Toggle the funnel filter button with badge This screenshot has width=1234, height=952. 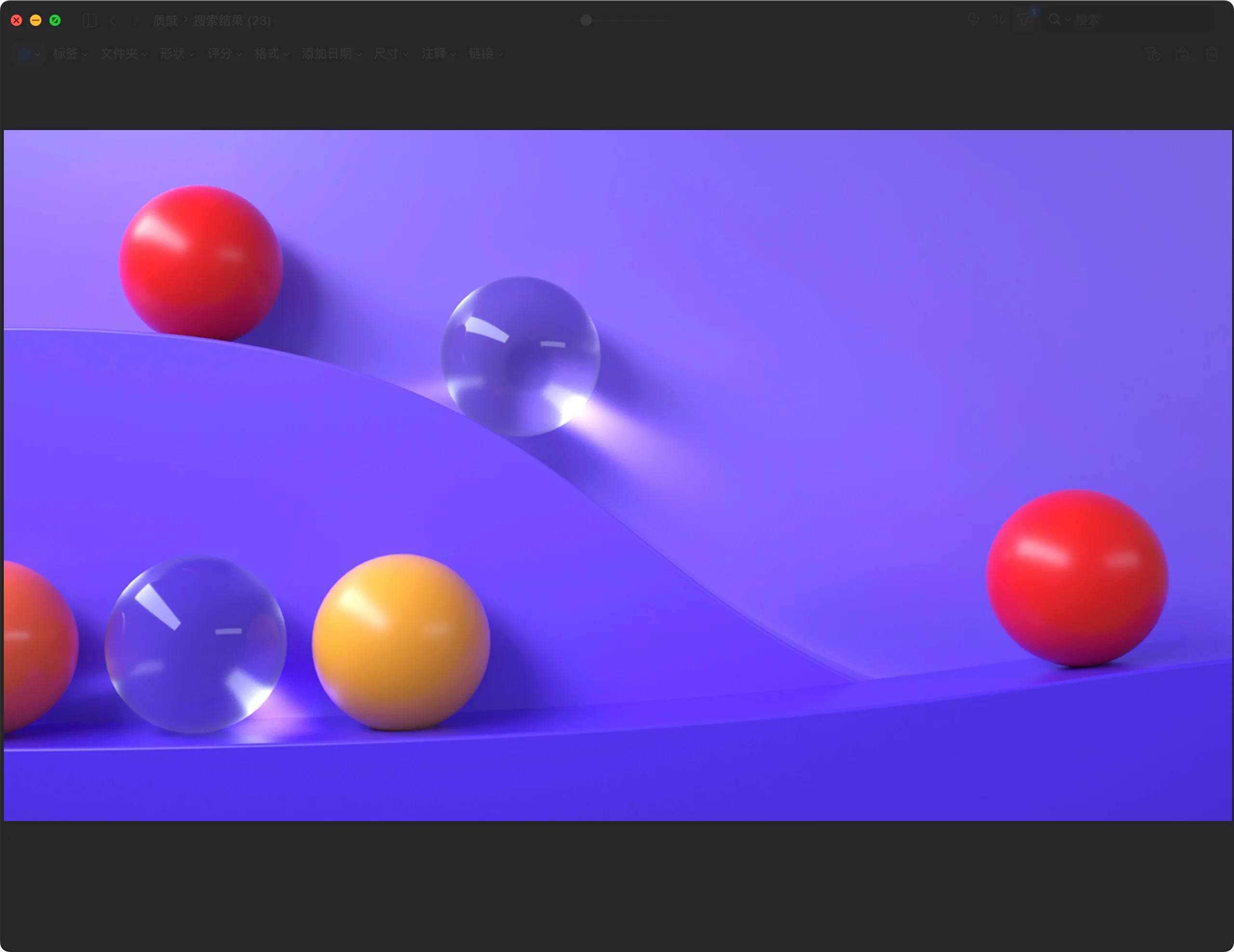[x=1024, y=20]
